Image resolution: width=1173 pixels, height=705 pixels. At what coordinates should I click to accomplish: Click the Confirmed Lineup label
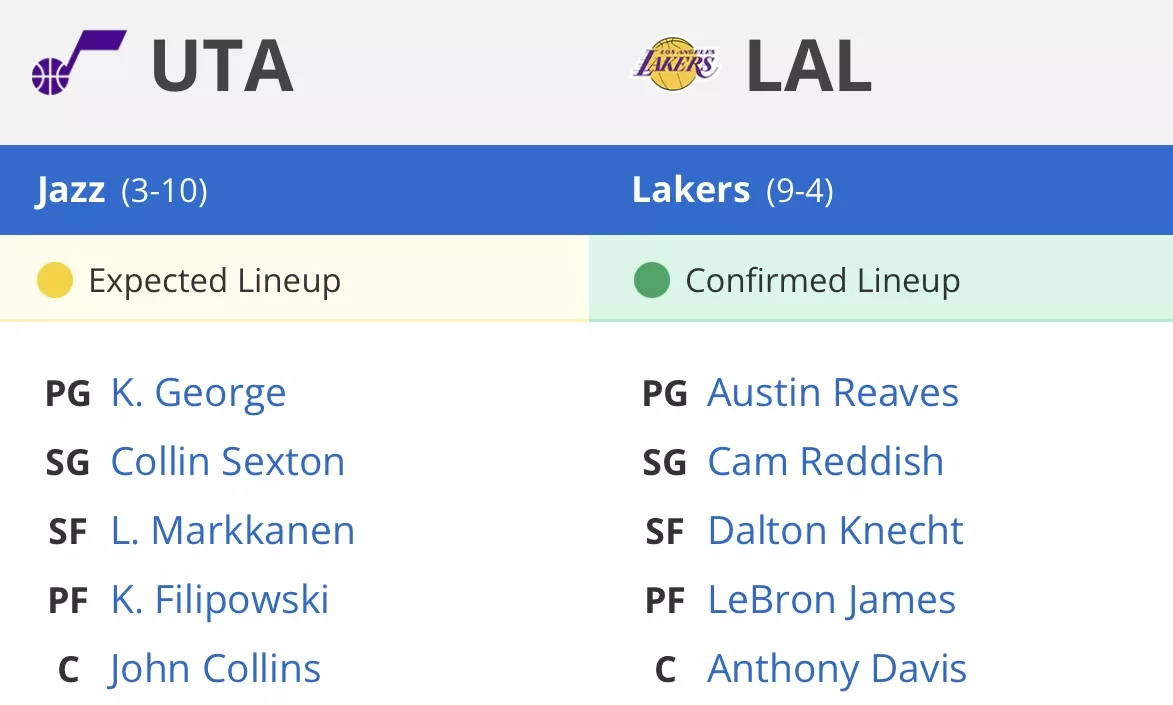coord(823,281)
